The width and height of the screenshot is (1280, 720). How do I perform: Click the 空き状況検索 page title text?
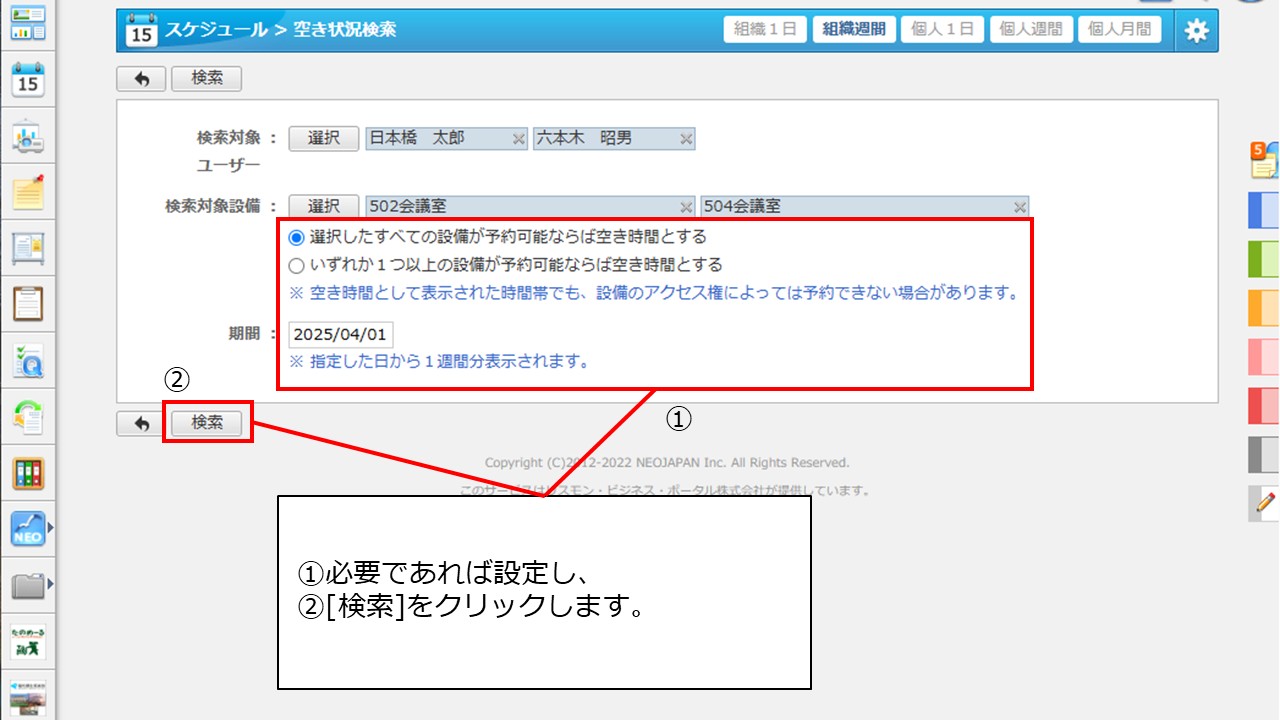click(x=344, y=30)
